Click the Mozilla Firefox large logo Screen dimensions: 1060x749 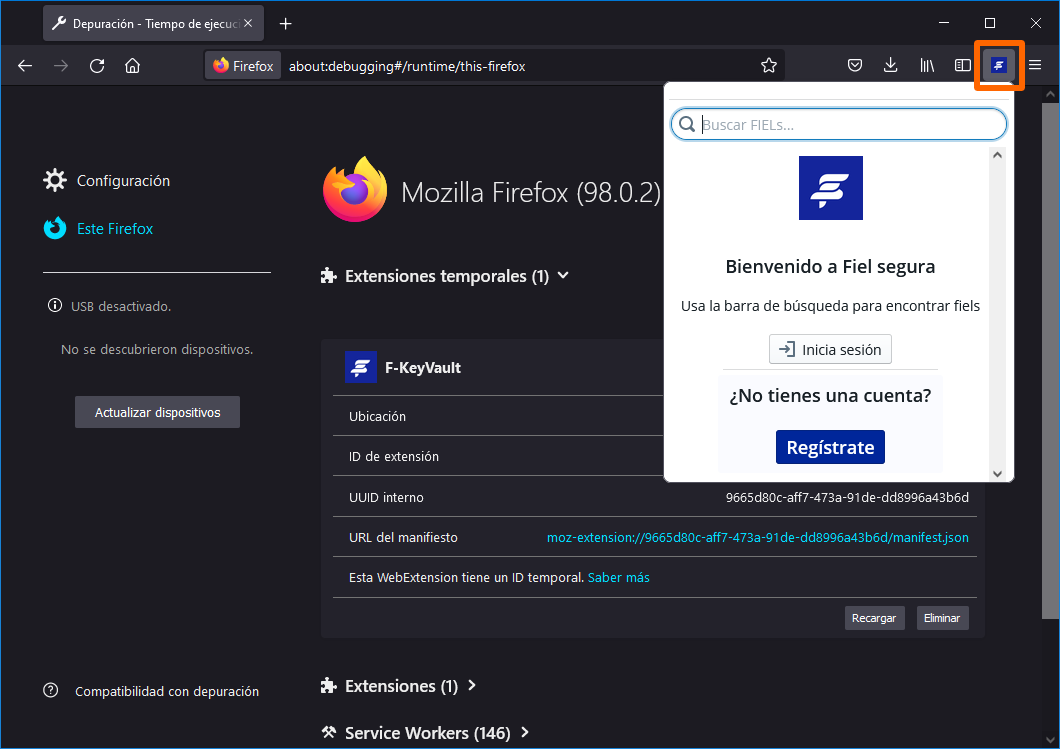355,189
